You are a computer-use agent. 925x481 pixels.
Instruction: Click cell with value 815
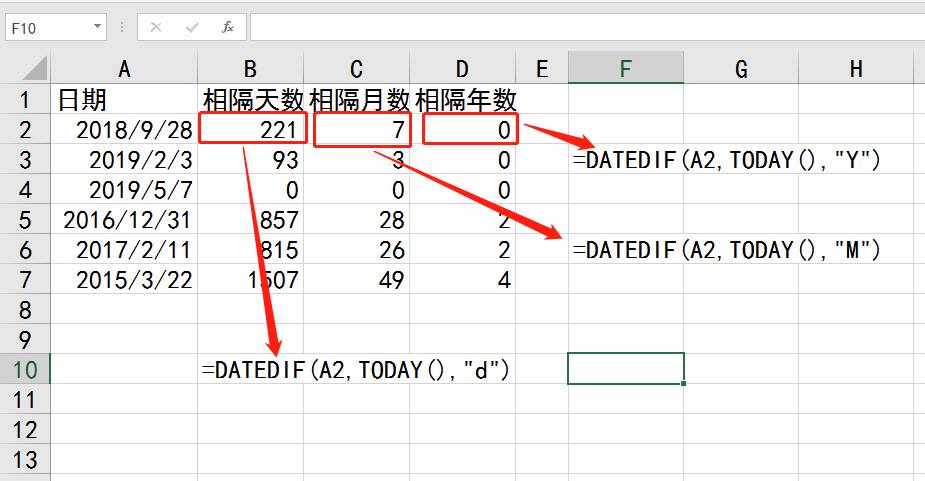point(250,250)
